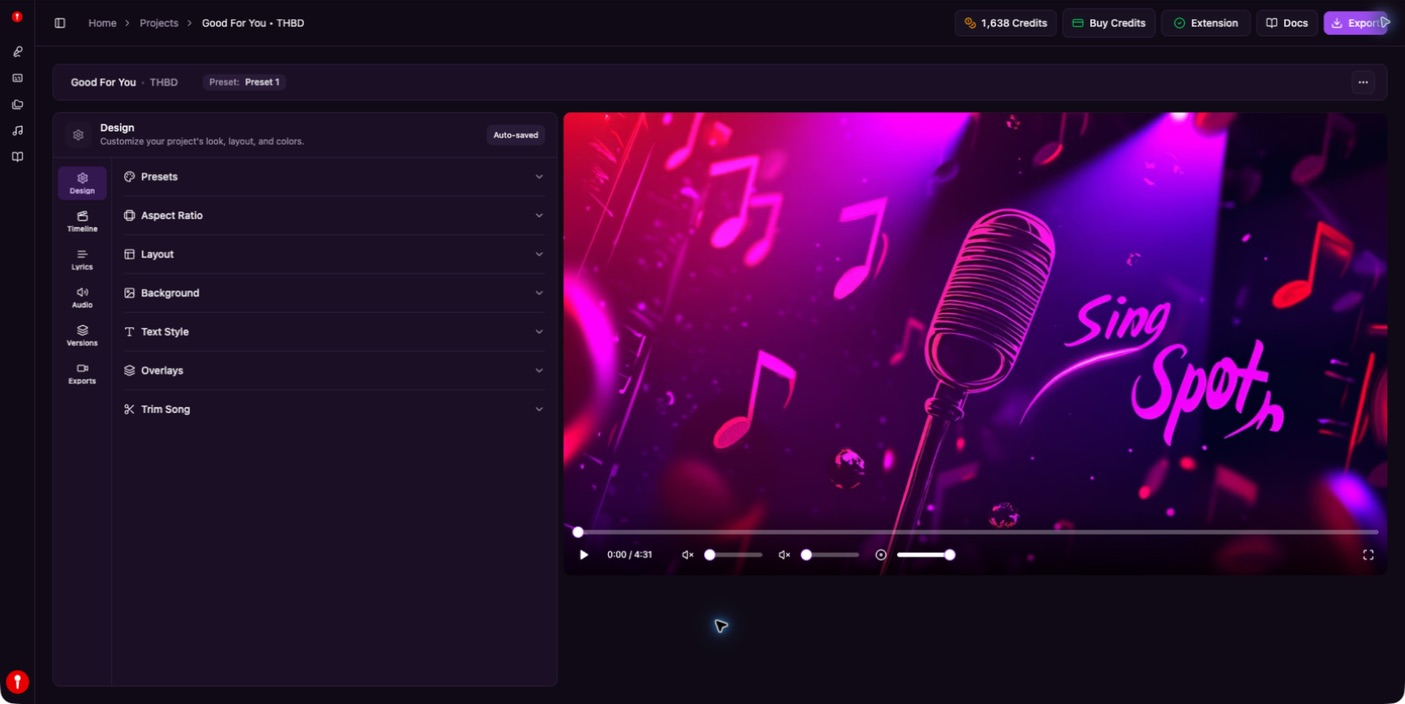Click the 1,638 Credits button

coord(1005,23)
